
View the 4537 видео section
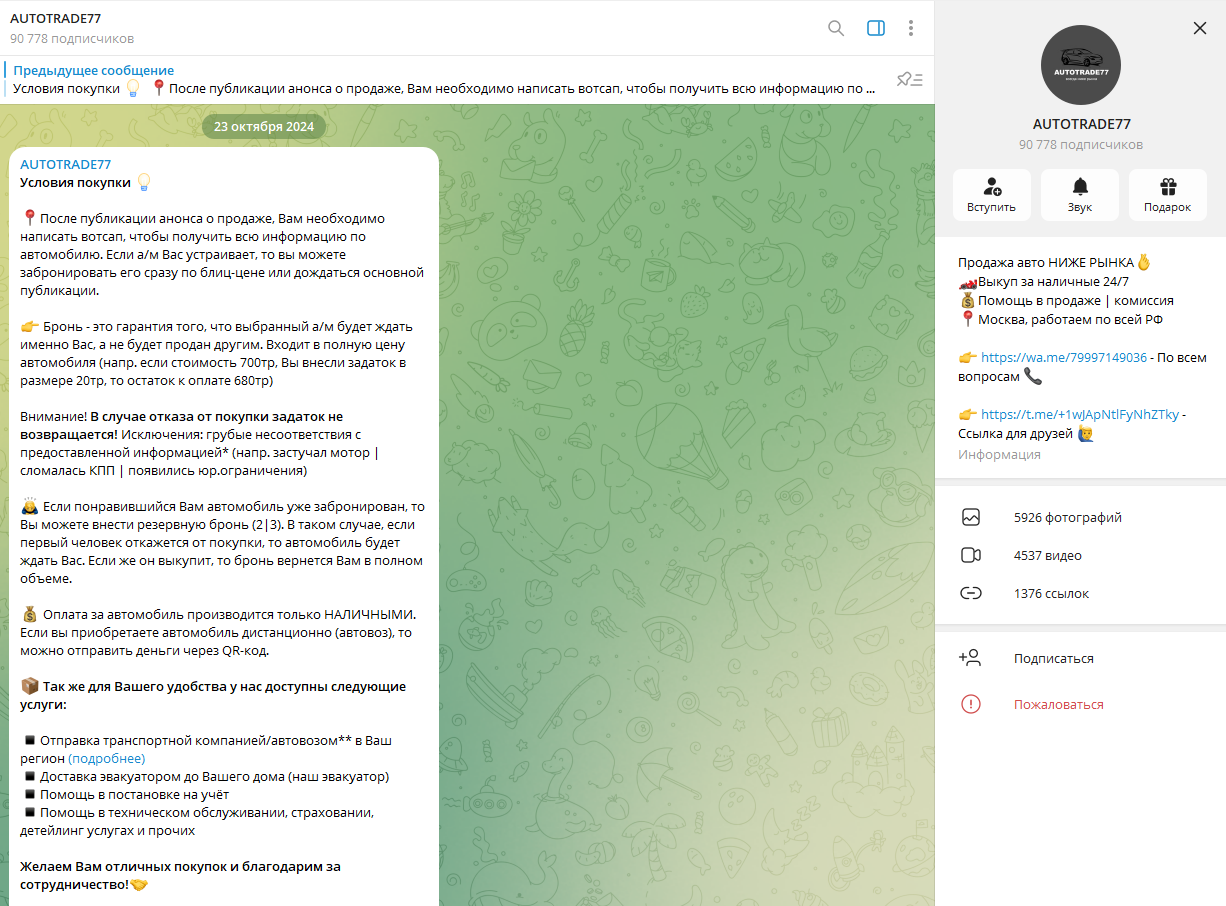tap(1081, 556)
